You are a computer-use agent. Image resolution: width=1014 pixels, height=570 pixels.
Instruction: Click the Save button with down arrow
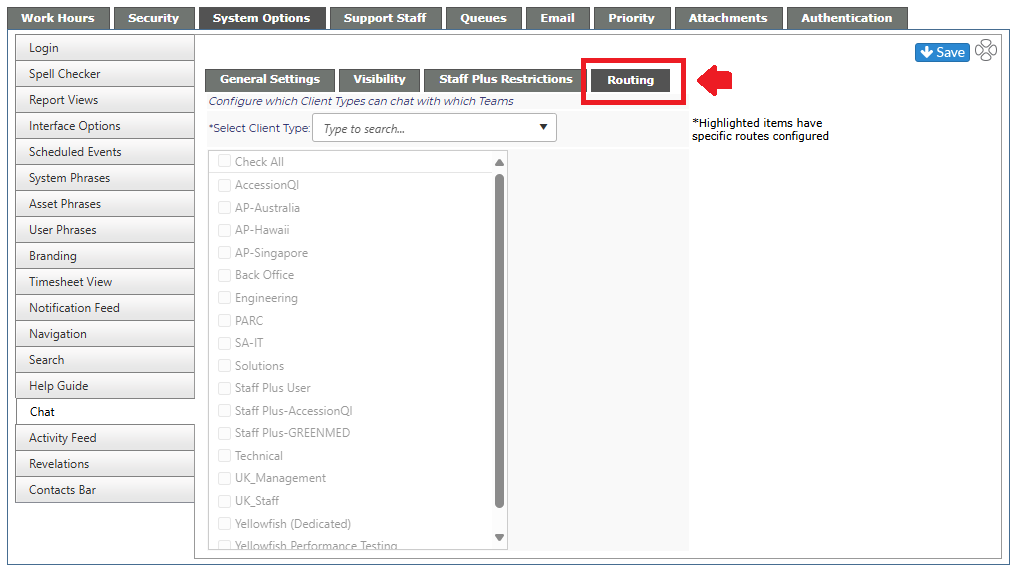942,52
